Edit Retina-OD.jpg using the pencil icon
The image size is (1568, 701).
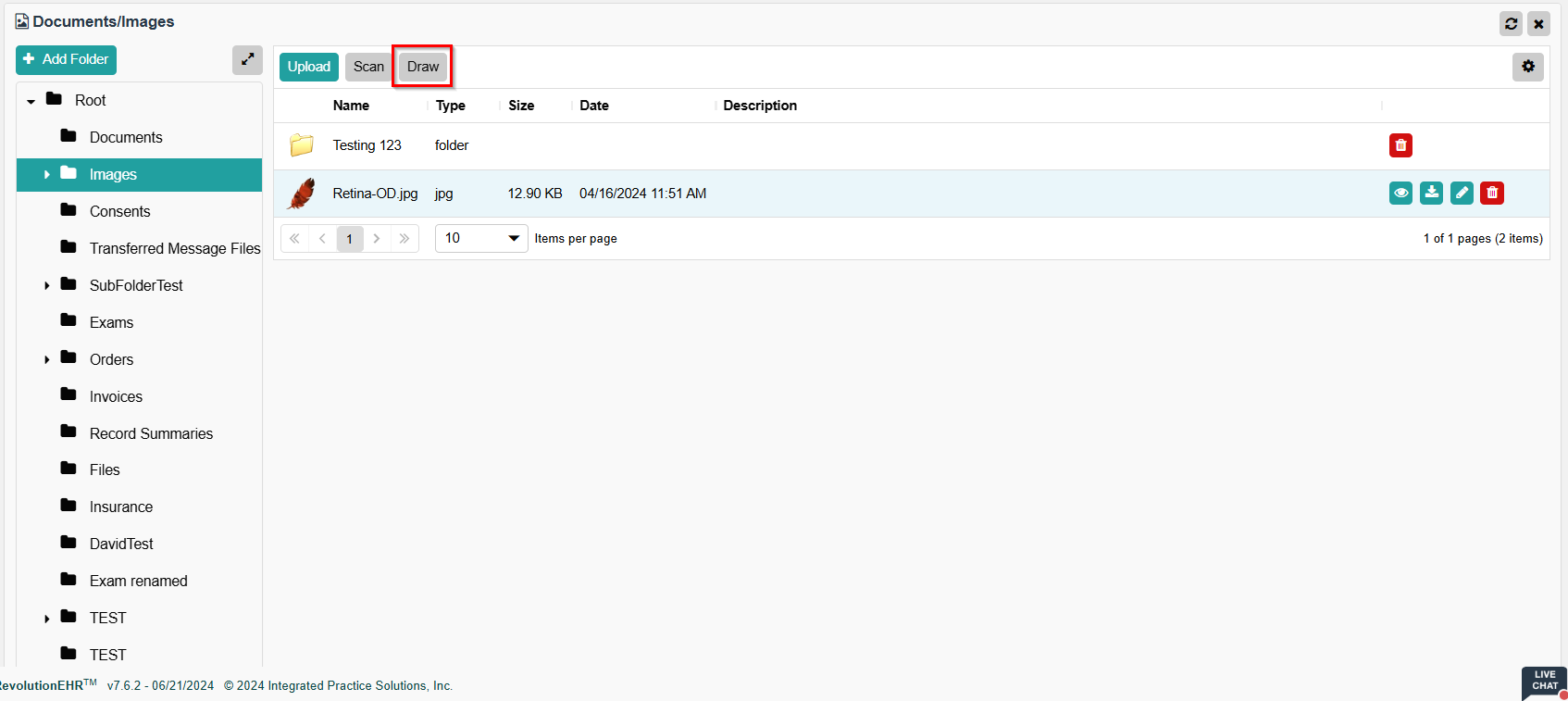coord(1462,193)
